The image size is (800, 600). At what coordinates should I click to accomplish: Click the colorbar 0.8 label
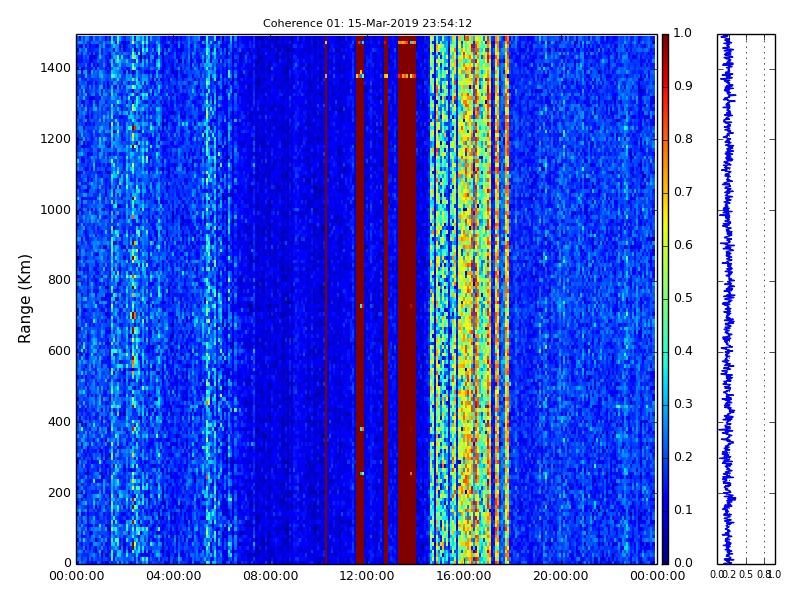pos(683,139)
